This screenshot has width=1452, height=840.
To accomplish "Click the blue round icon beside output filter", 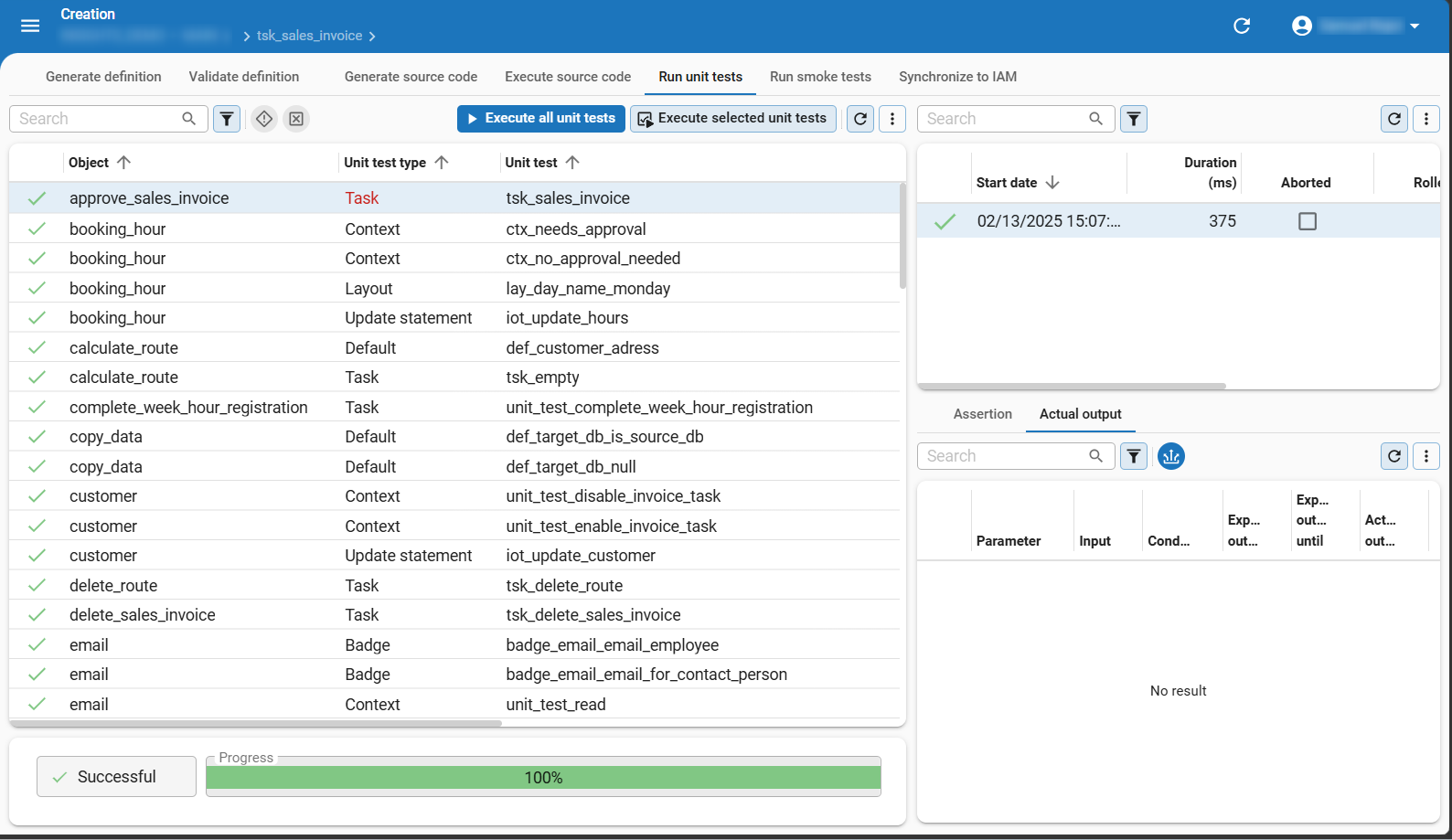I will click(1171, 456).
